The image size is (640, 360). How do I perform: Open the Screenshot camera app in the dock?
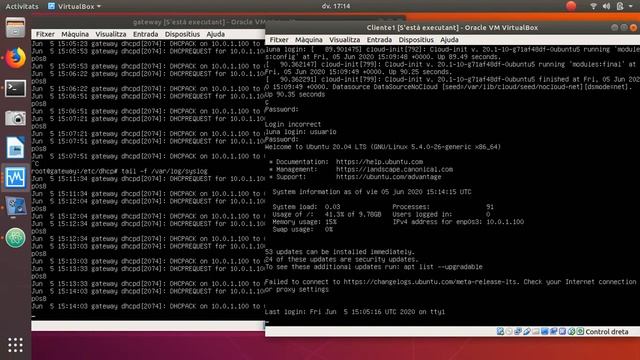click(16, 118)
